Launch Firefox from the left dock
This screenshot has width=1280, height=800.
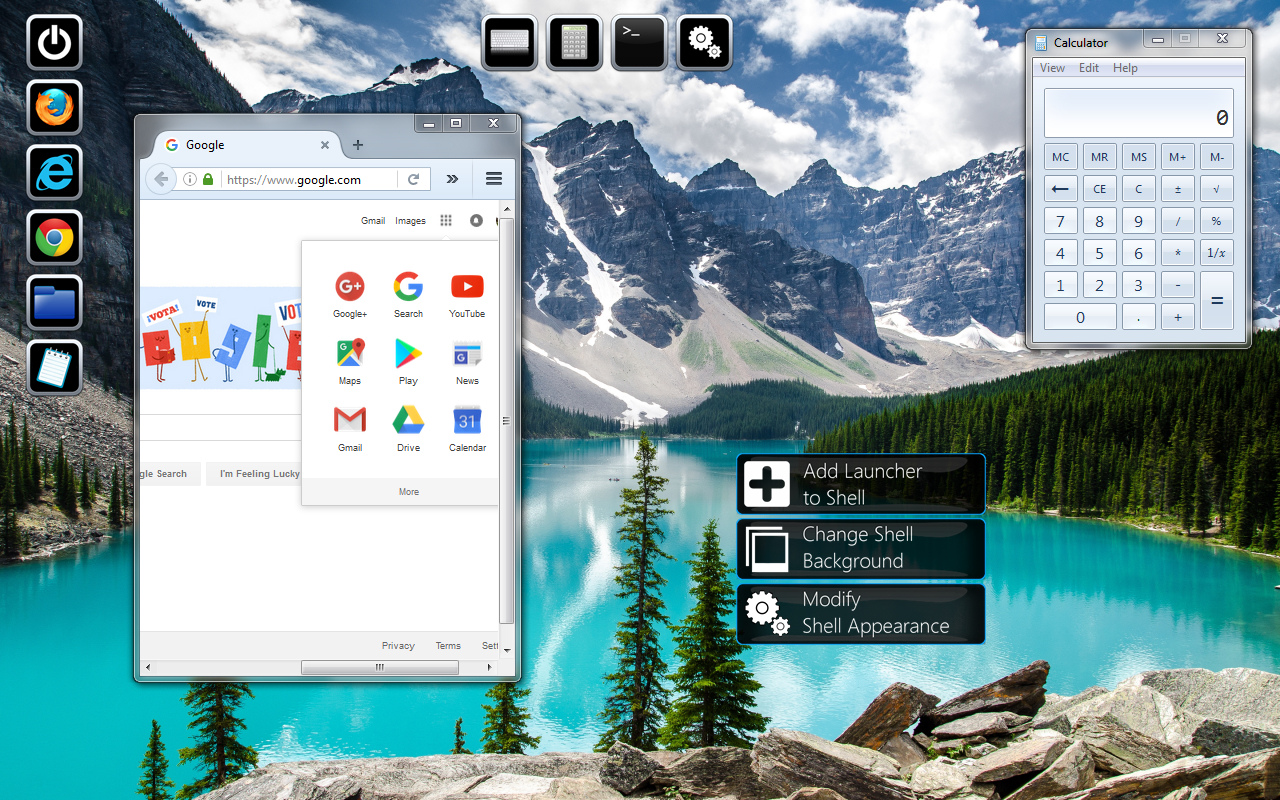click(54, 107)
